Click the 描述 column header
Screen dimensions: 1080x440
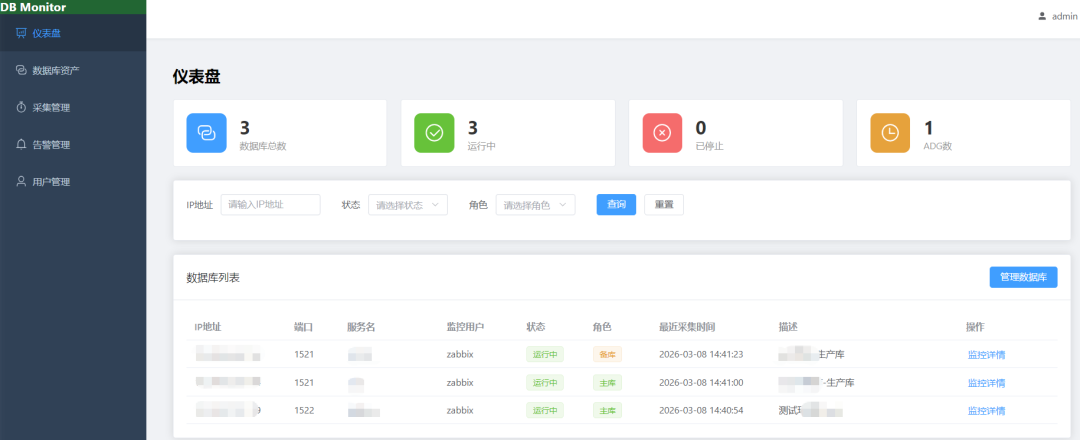coord(787,327)
